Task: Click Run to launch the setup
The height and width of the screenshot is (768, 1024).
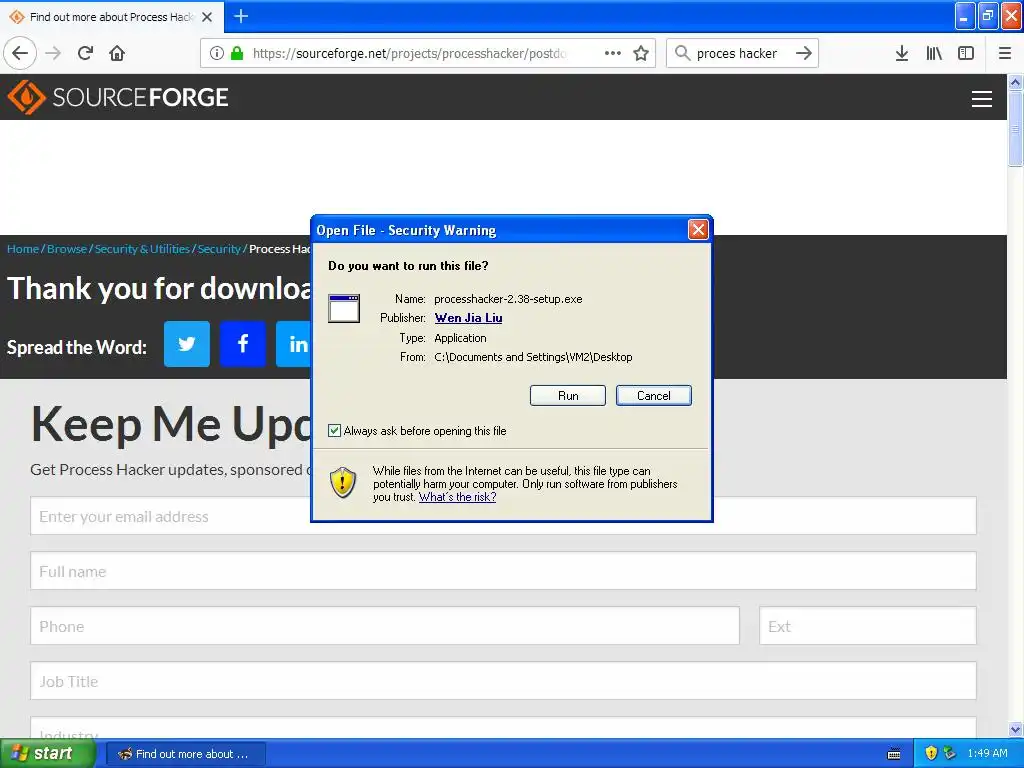Action: pyautogui.click(x=568, y=396)
